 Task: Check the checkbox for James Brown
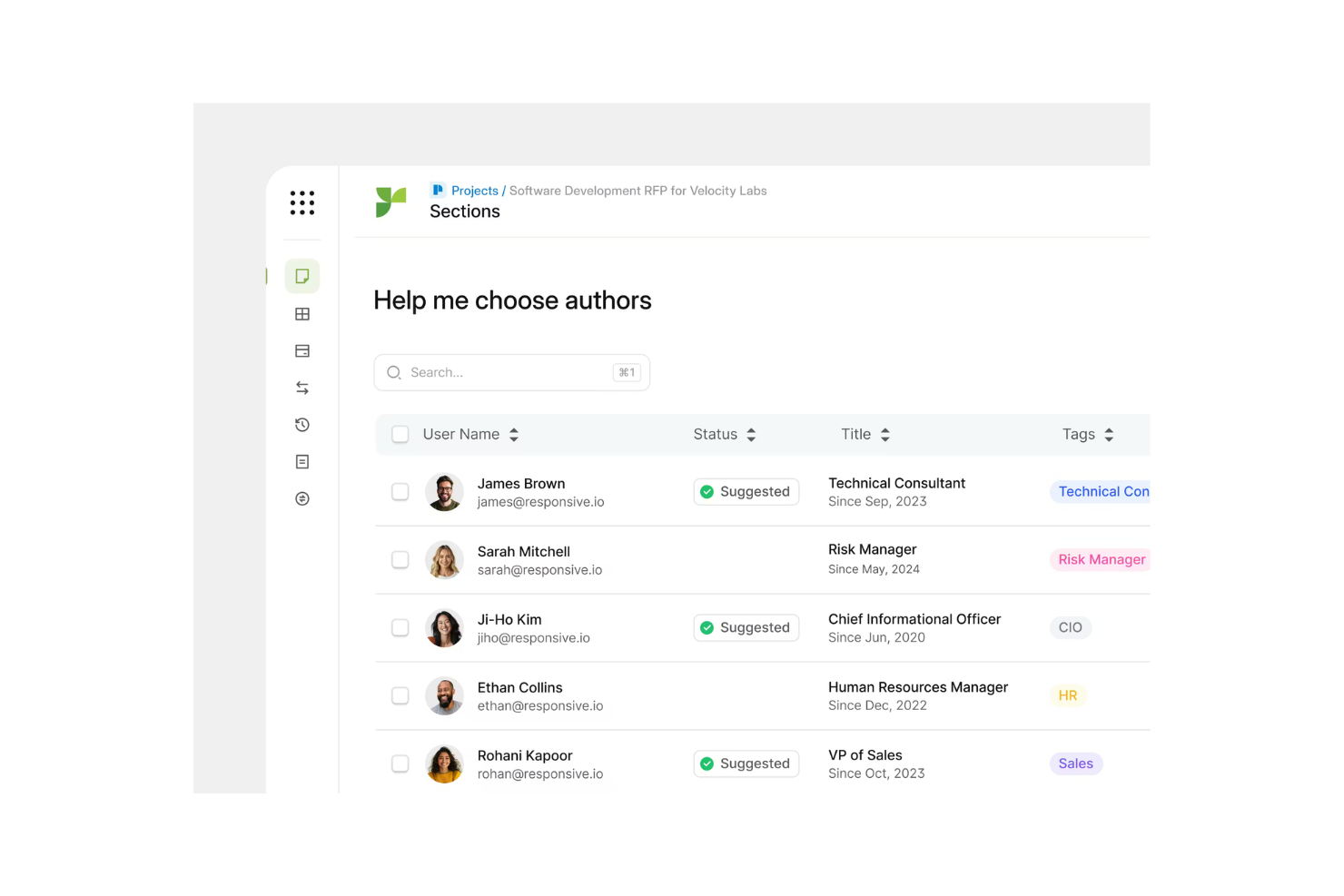400,491
